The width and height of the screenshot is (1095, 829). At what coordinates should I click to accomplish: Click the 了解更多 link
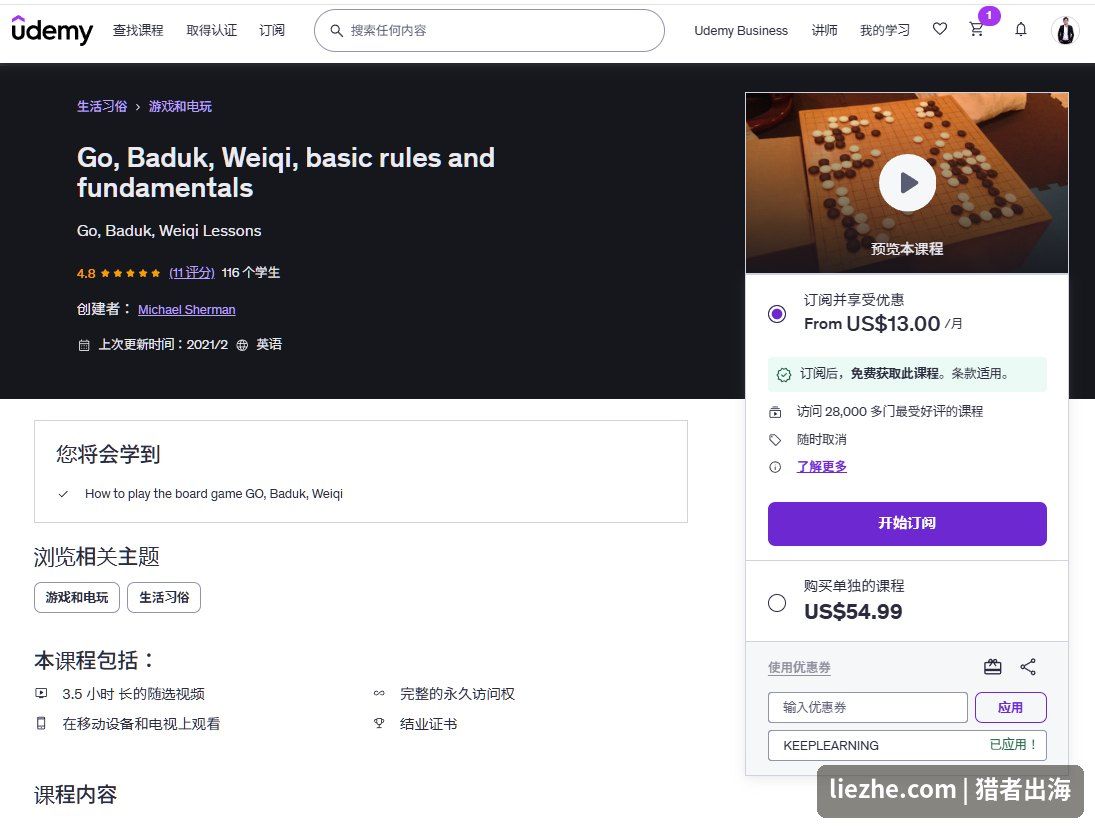click(822, 467)
